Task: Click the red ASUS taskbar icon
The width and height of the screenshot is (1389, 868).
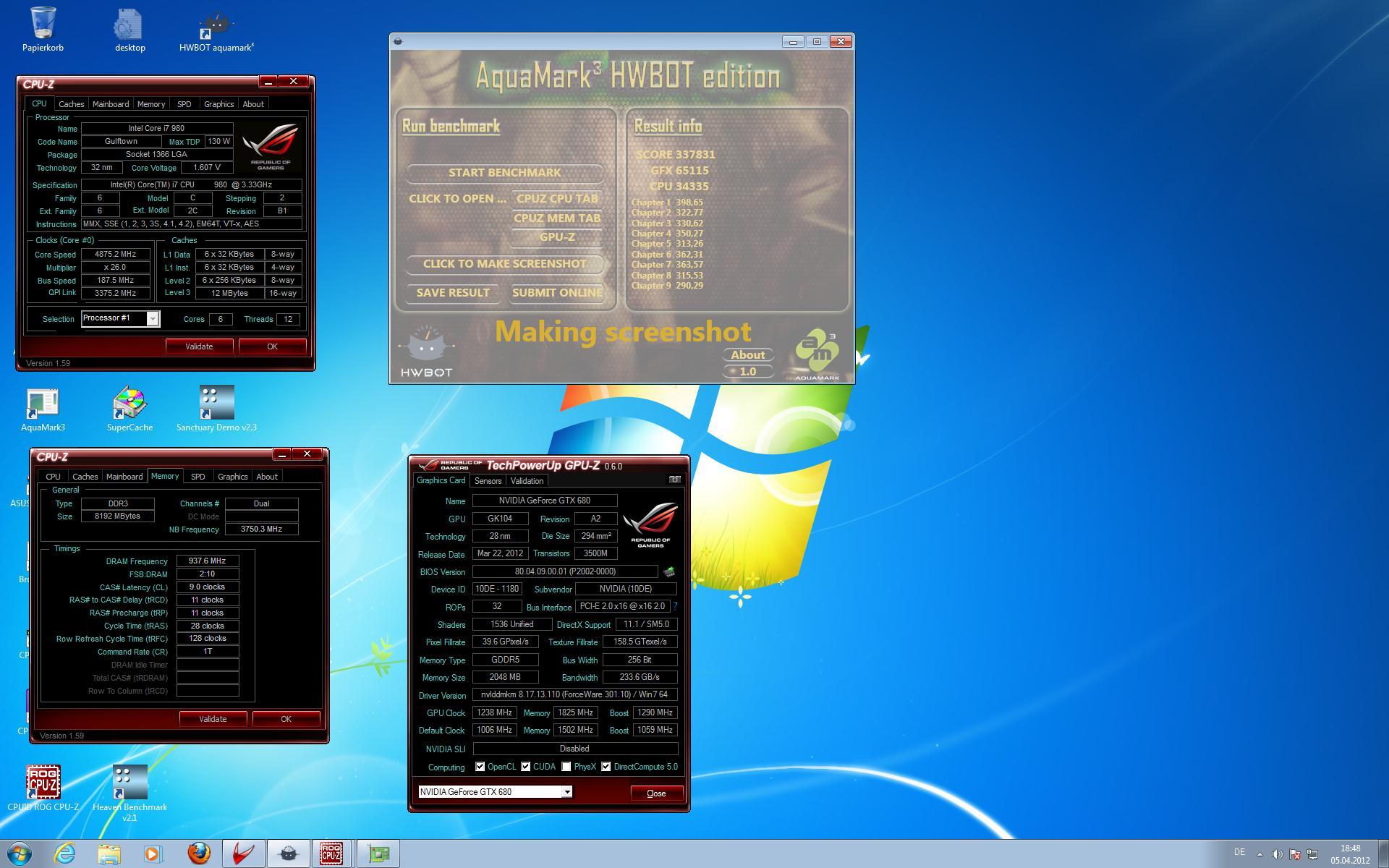Action: point(243,854)
